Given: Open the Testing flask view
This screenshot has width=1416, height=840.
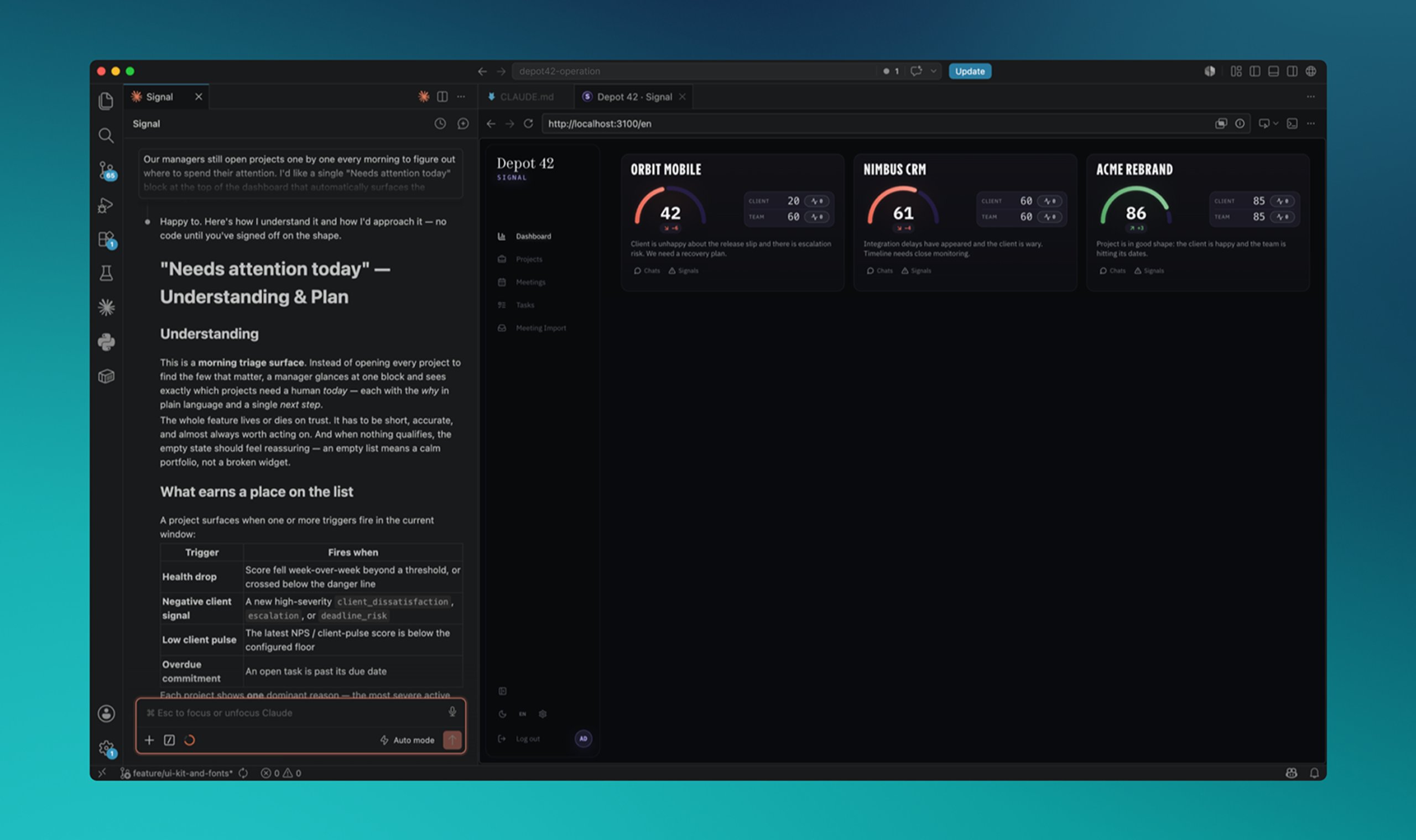Looking at the screenshot, I should tap(106, 273).
